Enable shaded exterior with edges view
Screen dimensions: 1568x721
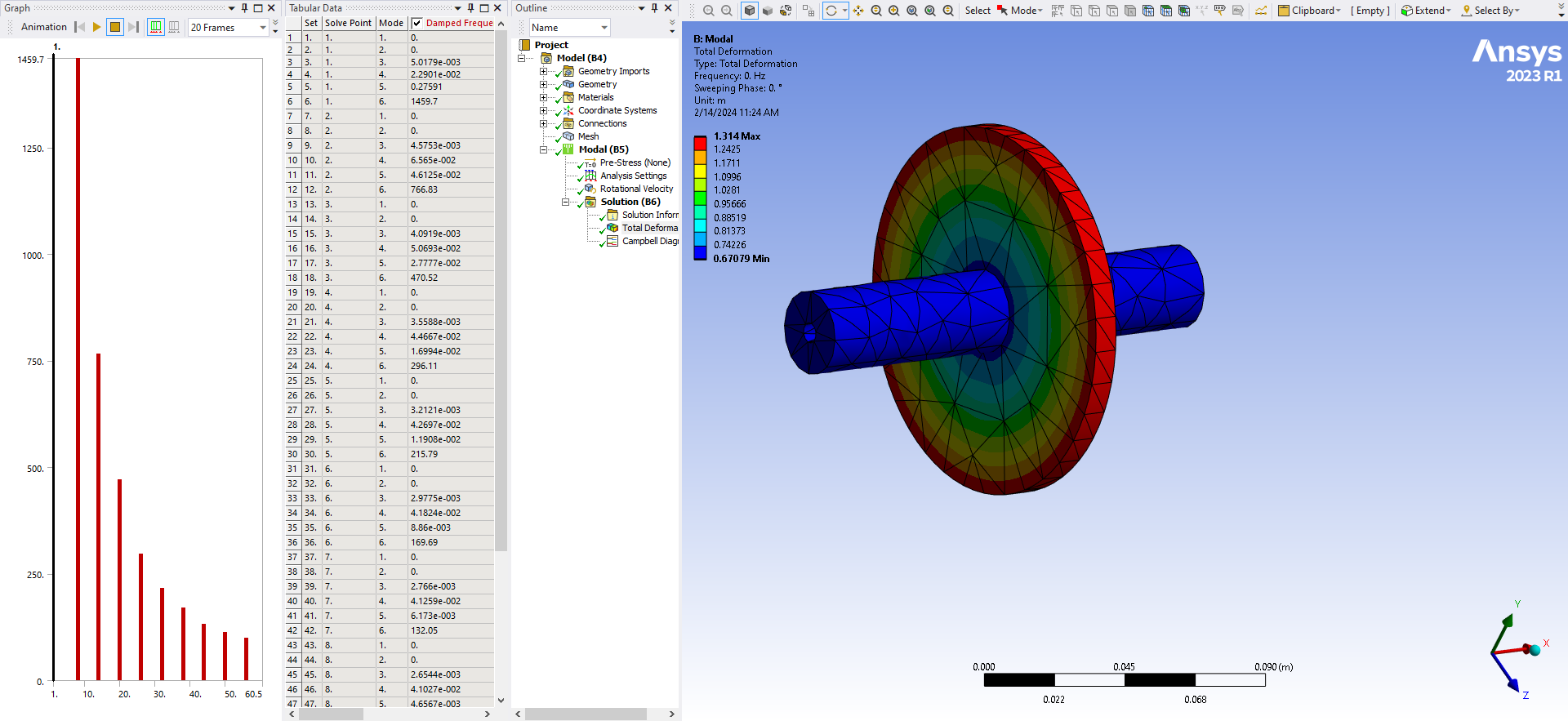[750, 11]
